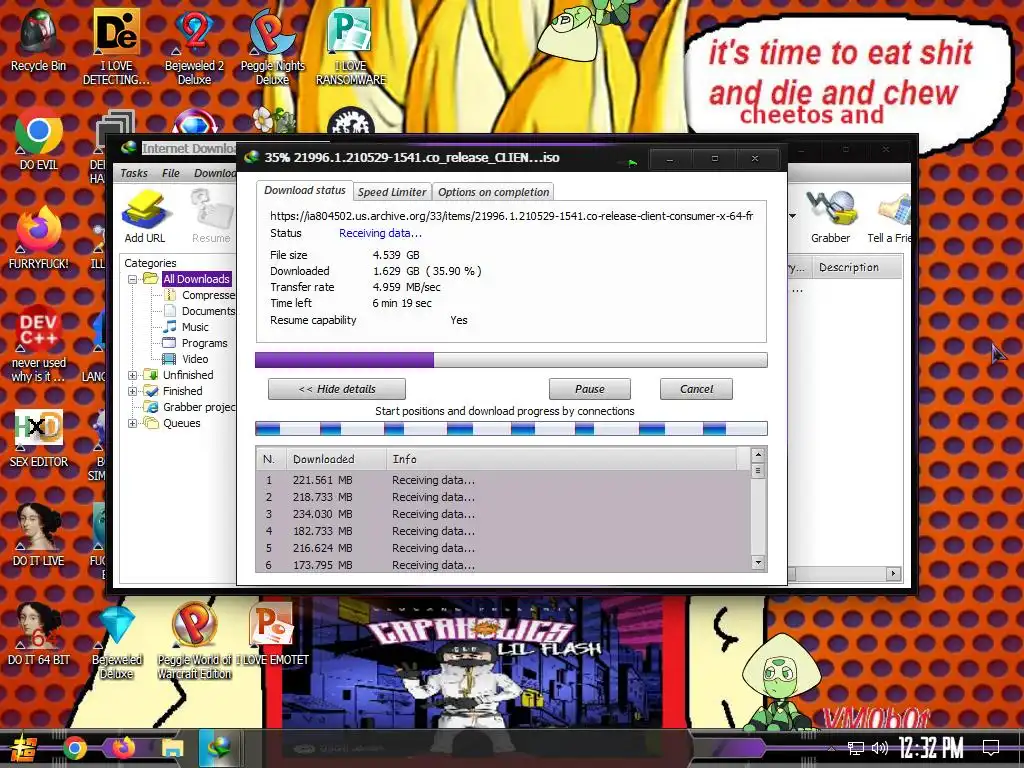Click the Downloaded column header in connections
This screenshot has height=768, width=1024.
pyautogui.click(x=336, y=459)
